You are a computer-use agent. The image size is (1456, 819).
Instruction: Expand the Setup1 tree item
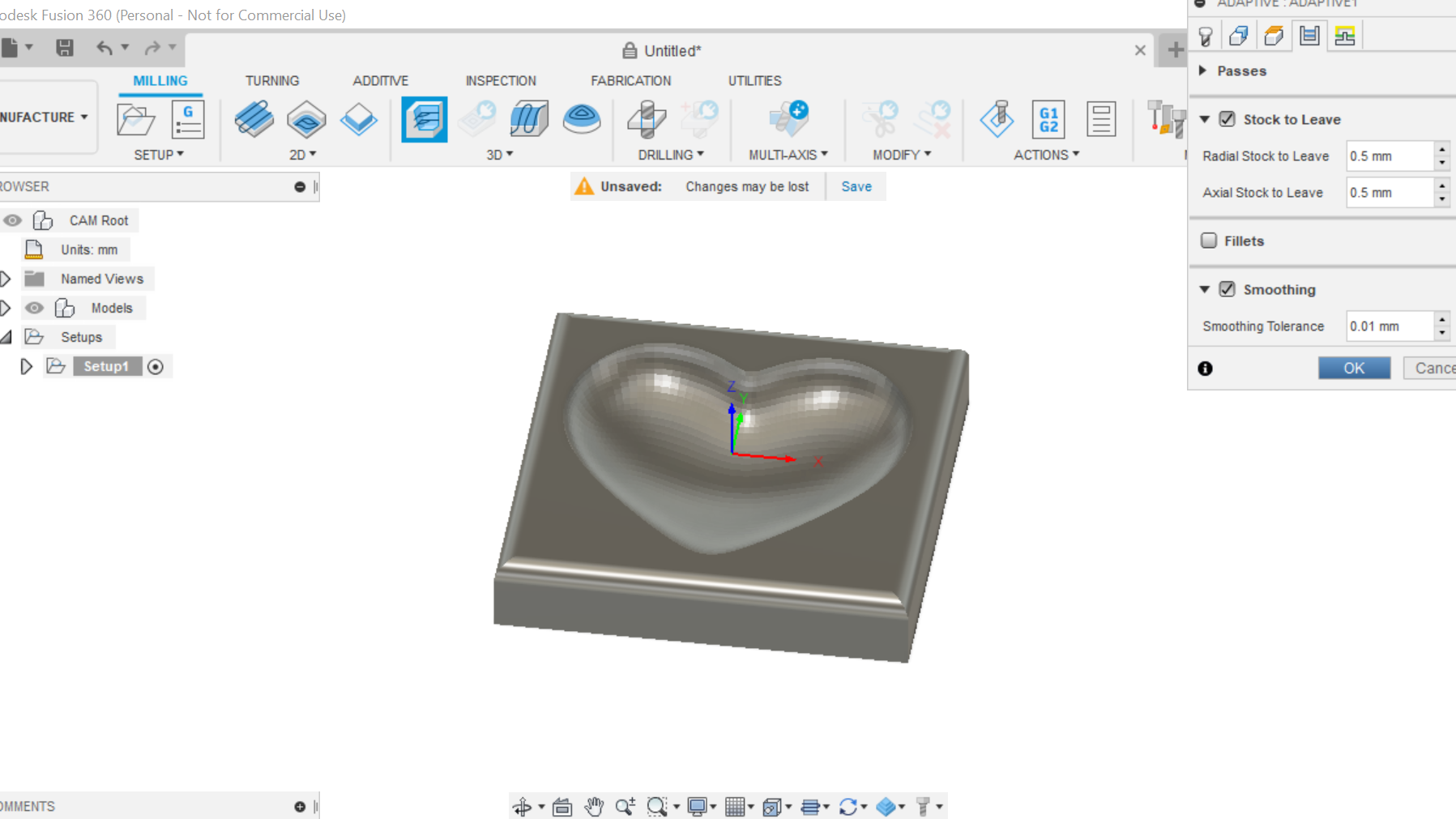[26, 365]
